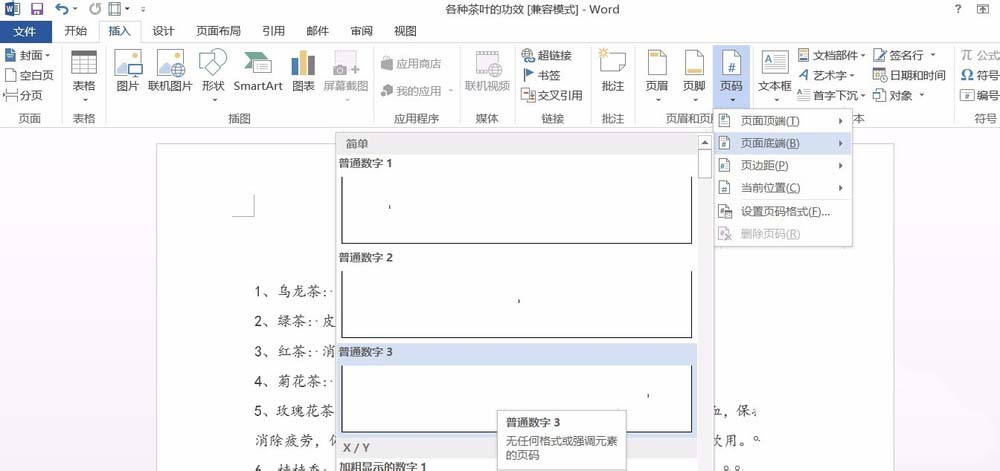Insert a blank page with 空白页
1000x471 pixels.
(29, 75)
